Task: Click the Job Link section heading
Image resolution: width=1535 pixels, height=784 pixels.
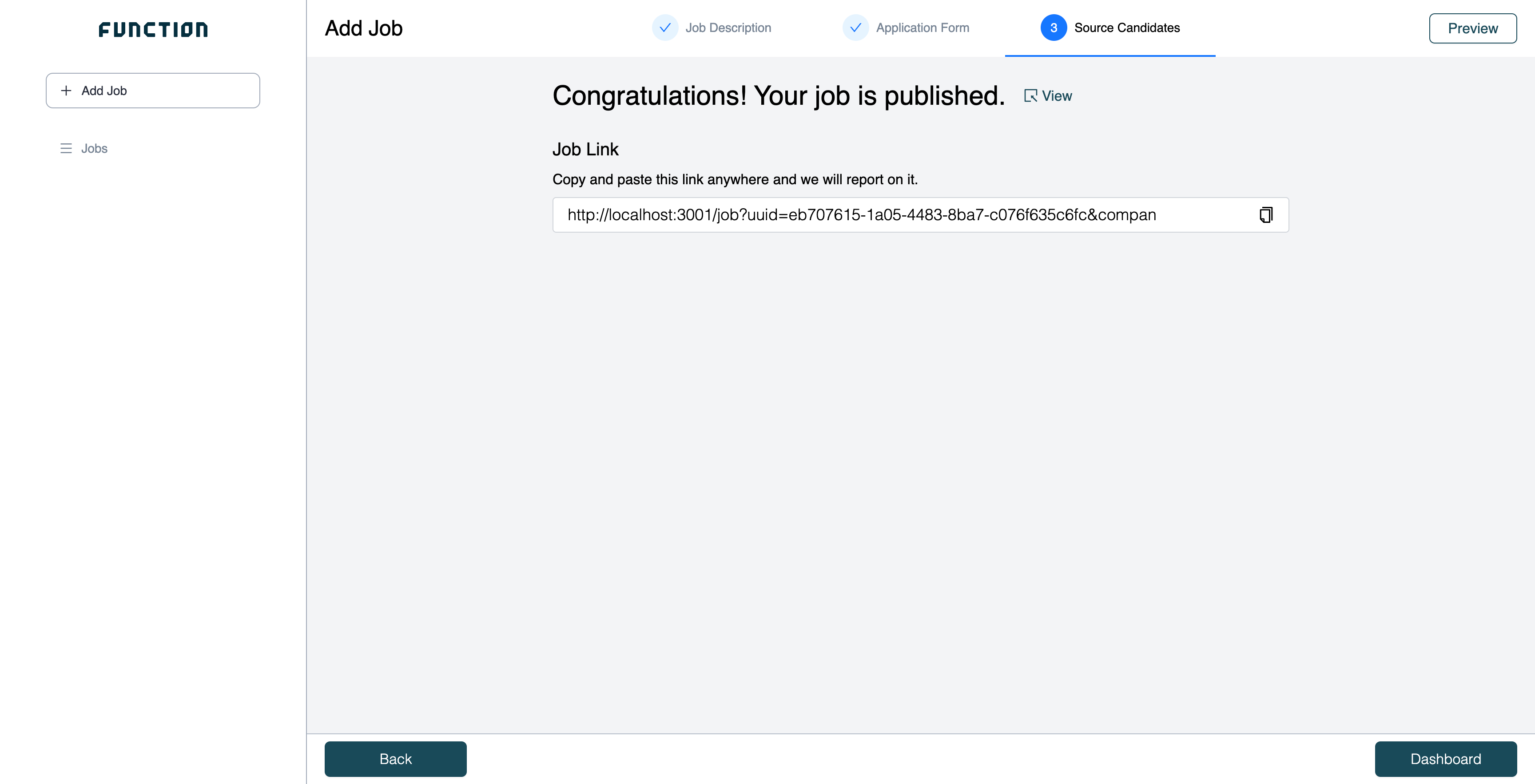Action: pyautogui.click(x=585, y=149)
